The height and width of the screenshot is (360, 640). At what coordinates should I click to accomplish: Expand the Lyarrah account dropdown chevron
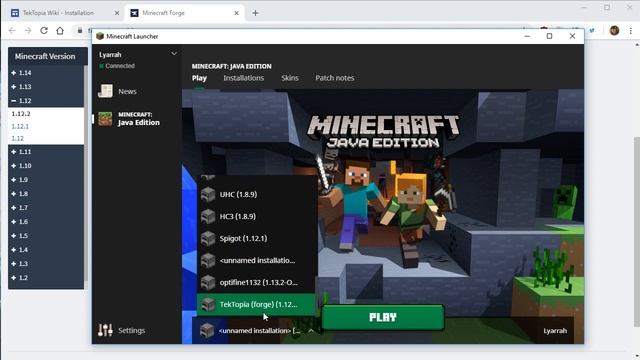pyautogui.click(x=174, y=54)
